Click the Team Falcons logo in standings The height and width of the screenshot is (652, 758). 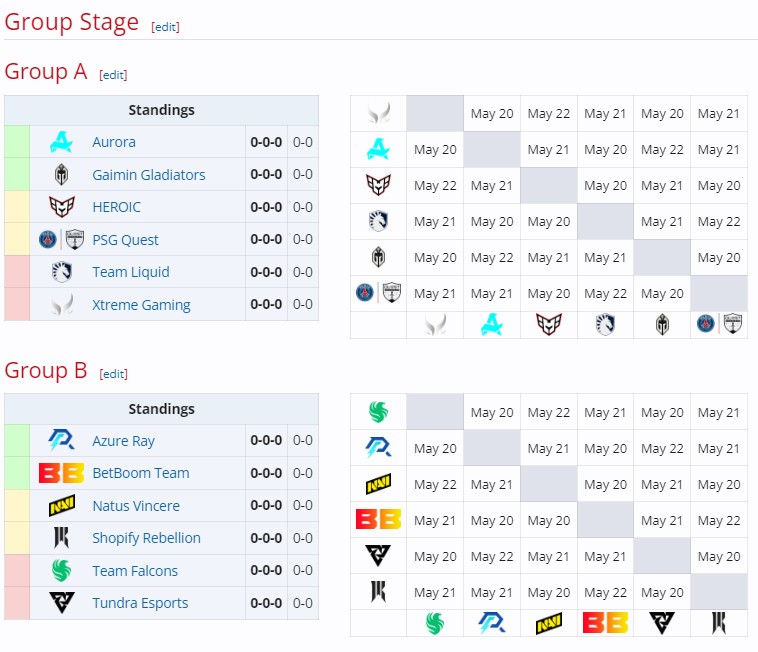pyautogui.click(x=61, y=571)
